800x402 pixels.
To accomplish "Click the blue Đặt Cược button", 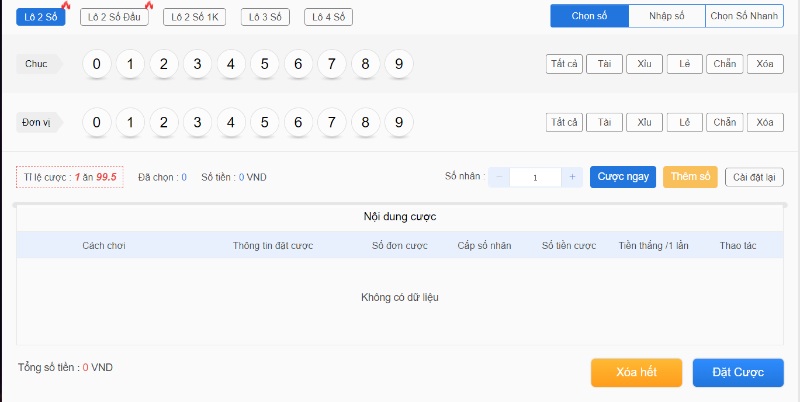I will pos(738,372).
